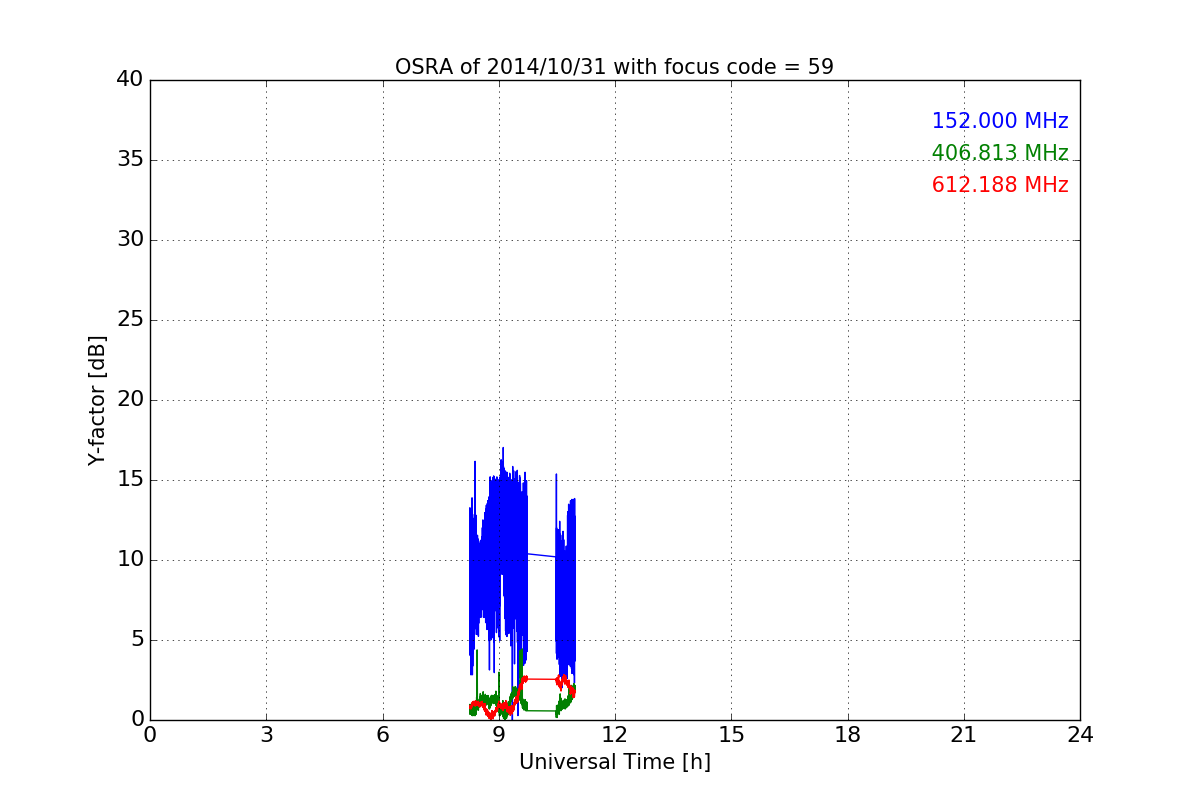Click x-axis tick label '9'
The width and height of the screenshot is (1200, 800).
pos(499,735)
